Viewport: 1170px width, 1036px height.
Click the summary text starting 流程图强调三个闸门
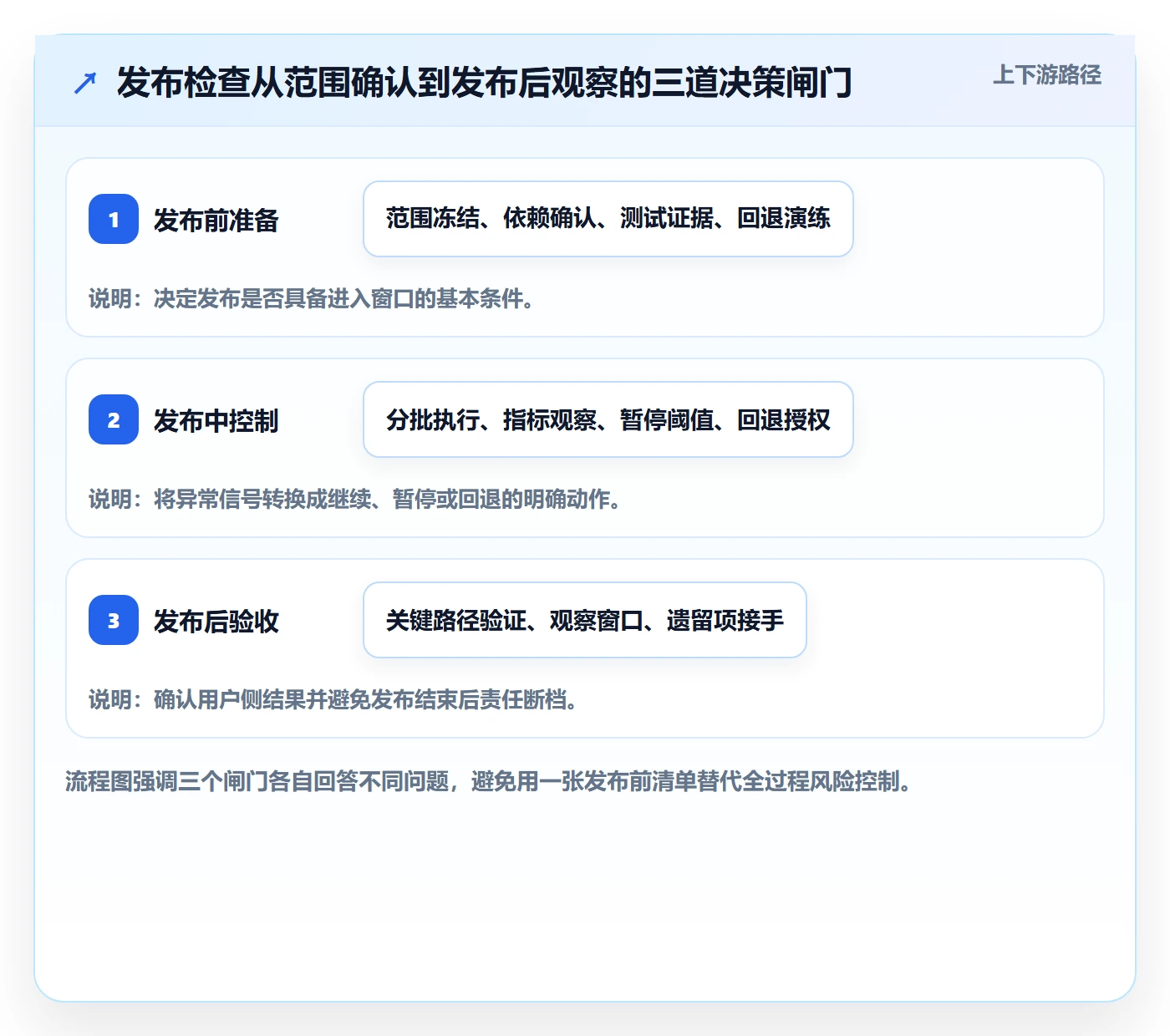point(488,781)
